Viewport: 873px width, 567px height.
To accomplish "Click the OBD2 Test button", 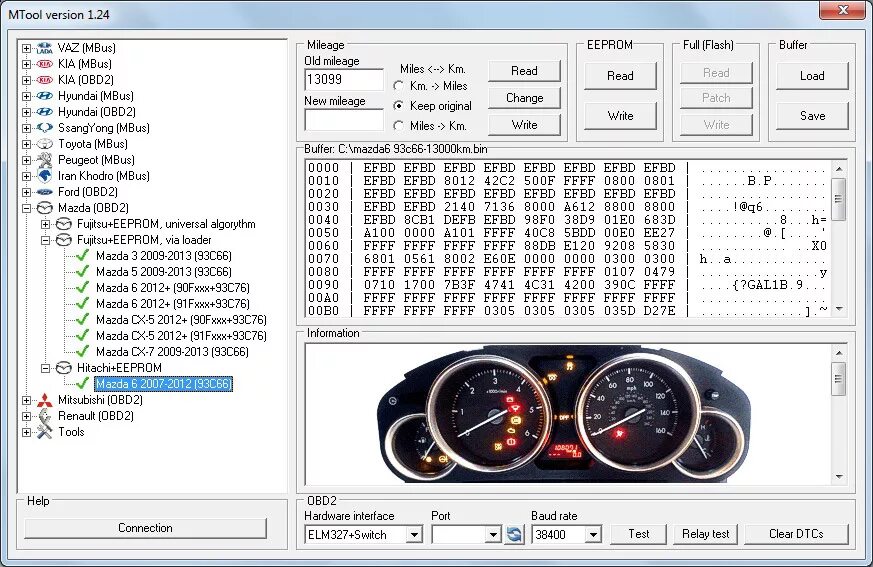I will 639,534.
